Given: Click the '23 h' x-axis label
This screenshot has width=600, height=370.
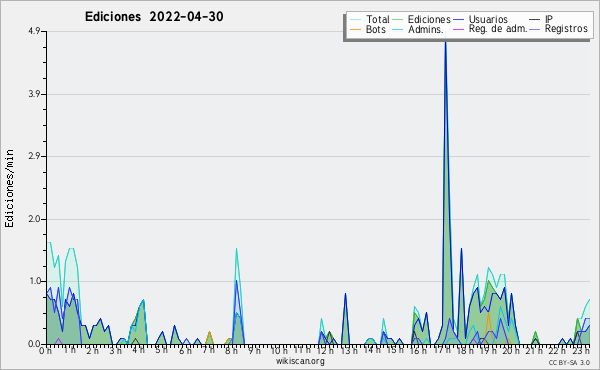Looking at the screenshot, I should (x=581, y=350).
